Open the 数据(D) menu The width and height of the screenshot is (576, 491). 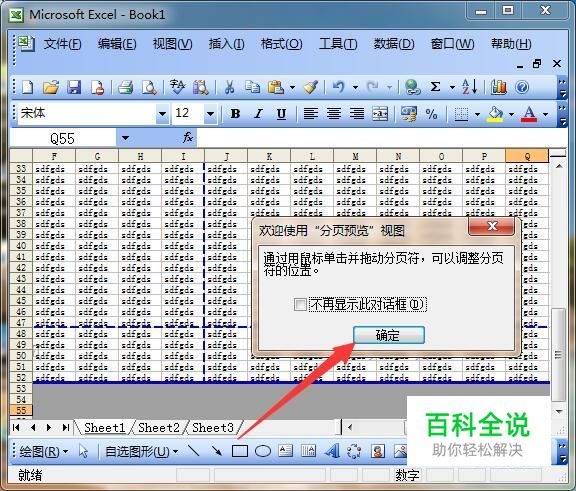tap(394, 44)
